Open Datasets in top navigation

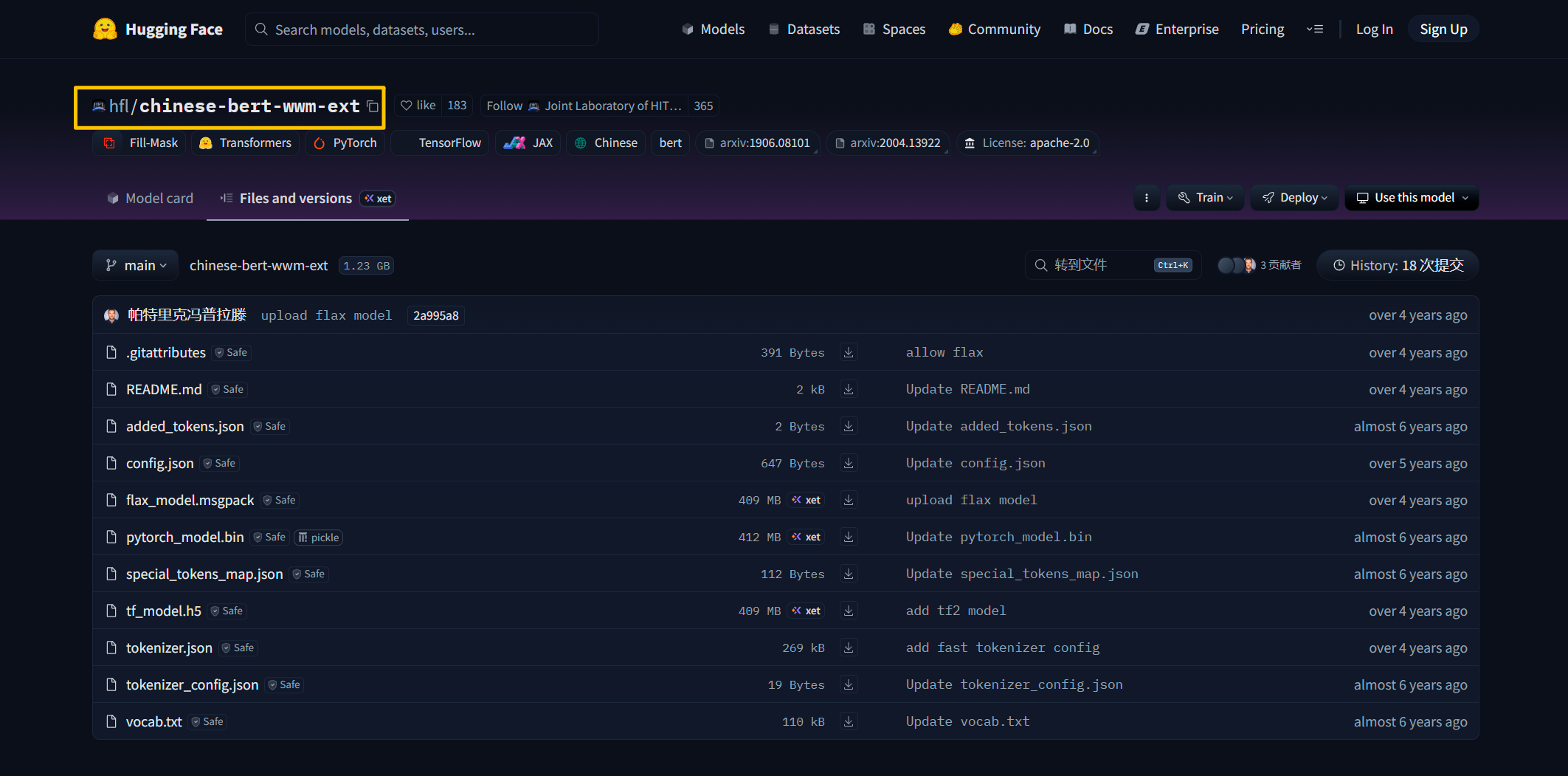804,30
